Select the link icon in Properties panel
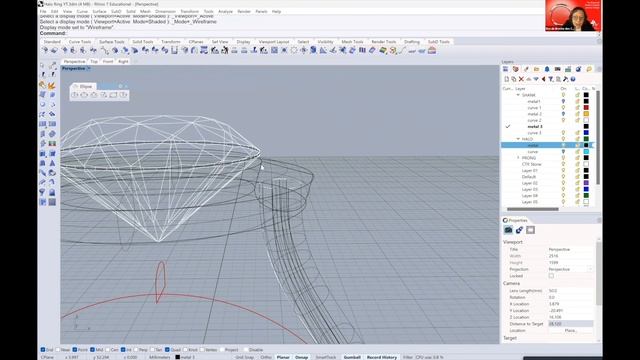 [x=519, y=230]
